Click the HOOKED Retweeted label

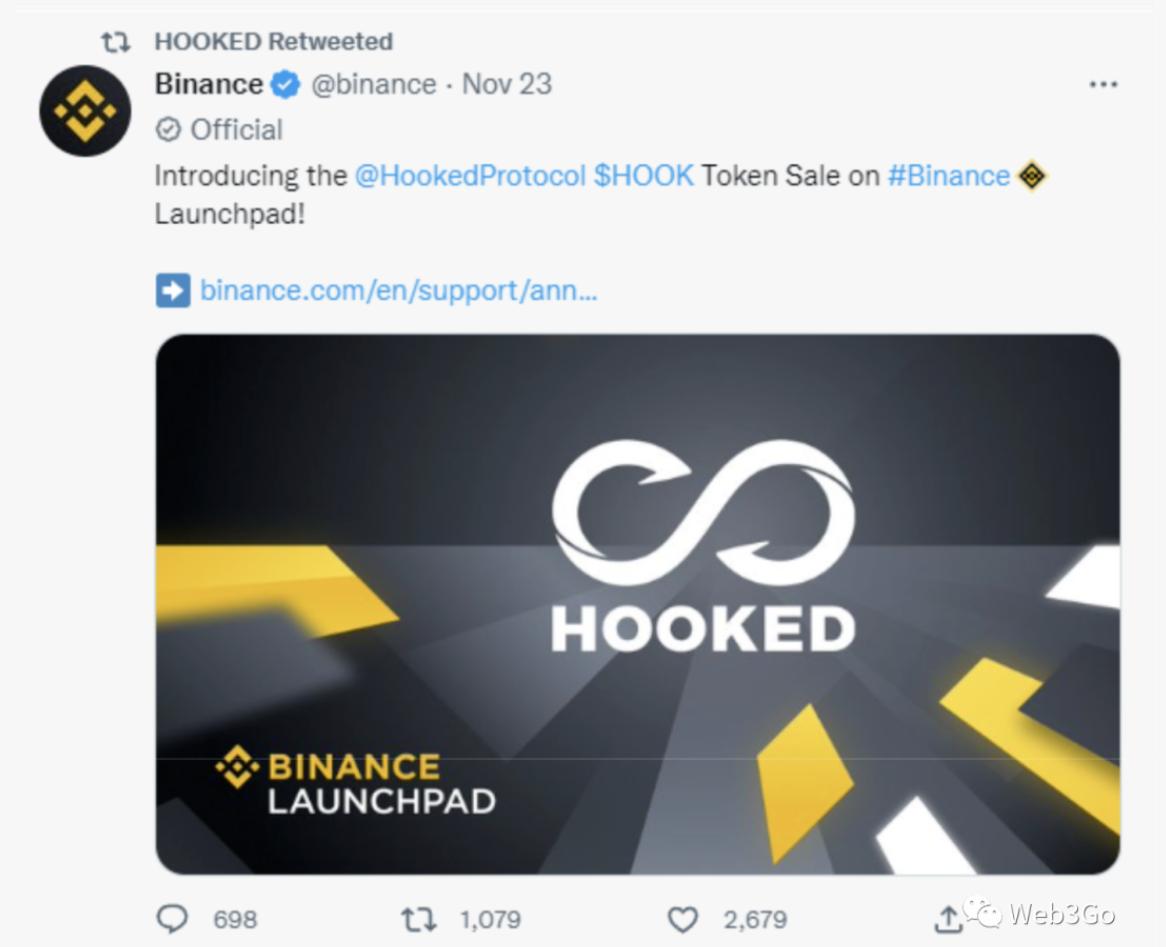click(273, 42)
